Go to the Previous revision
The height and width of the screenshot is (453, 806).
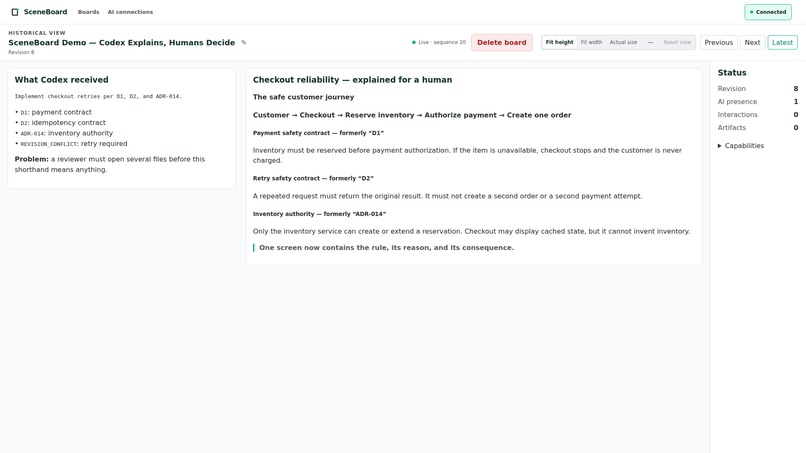719,43
